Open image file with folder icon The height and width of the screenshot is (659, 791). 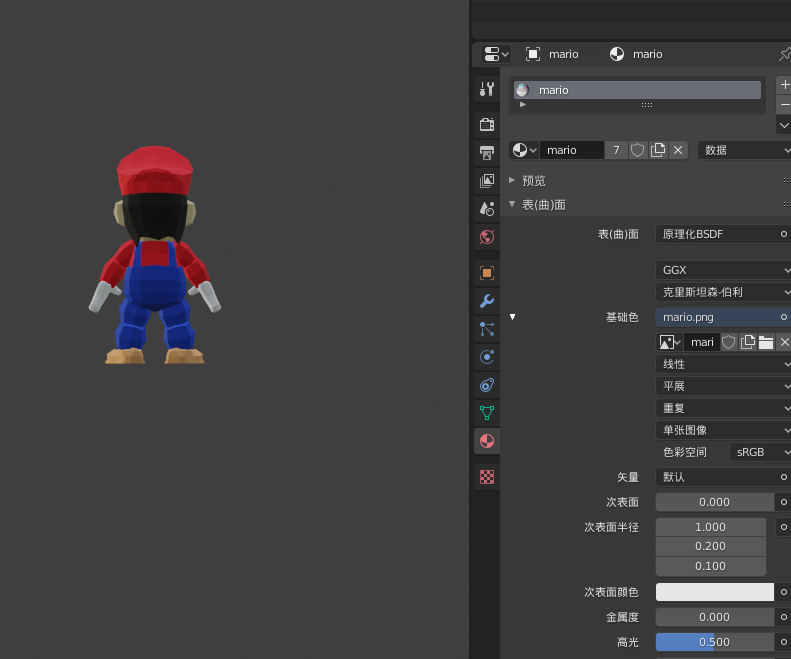[766, 342]
